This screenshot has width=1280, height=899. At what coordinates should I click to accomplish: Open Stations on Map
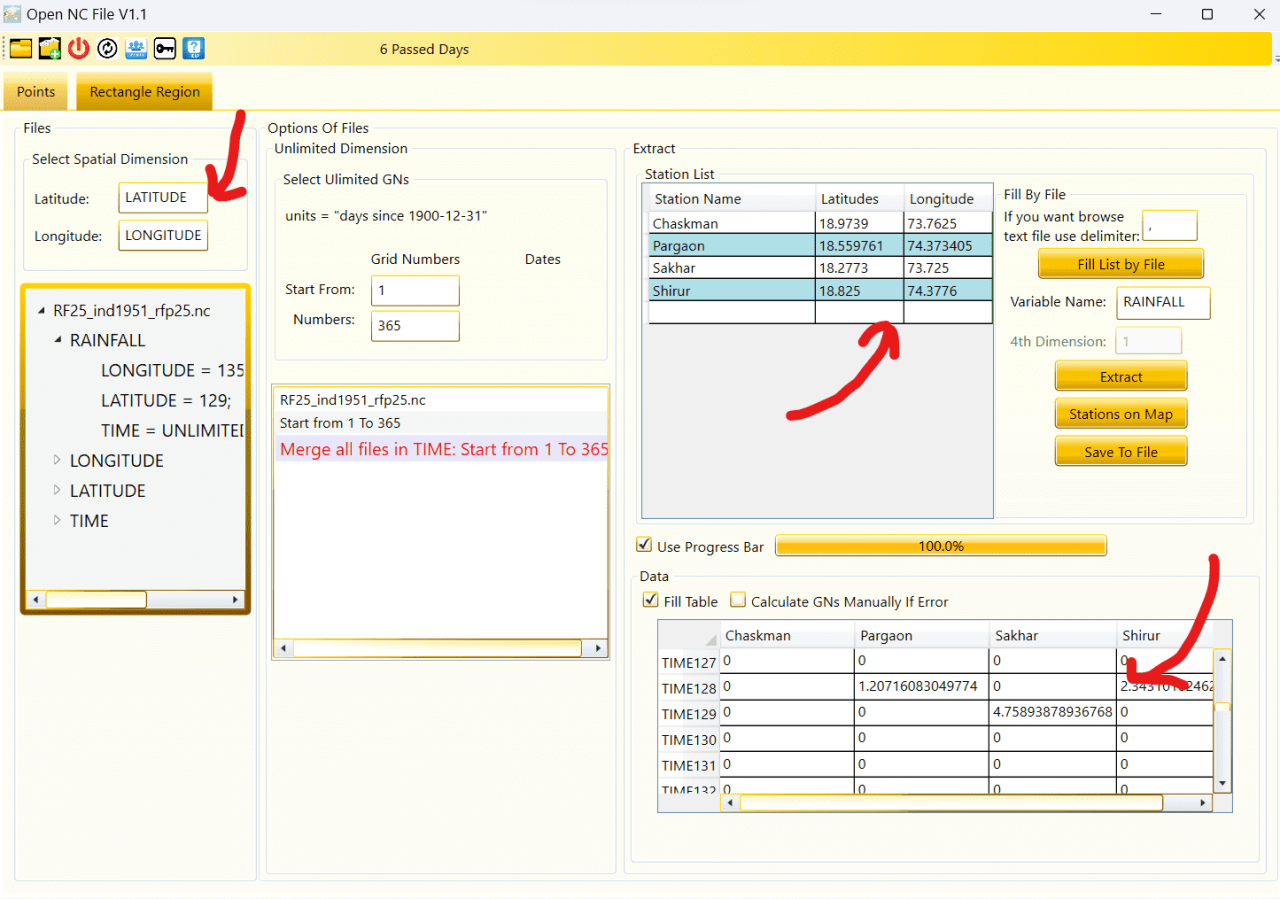1121,414
